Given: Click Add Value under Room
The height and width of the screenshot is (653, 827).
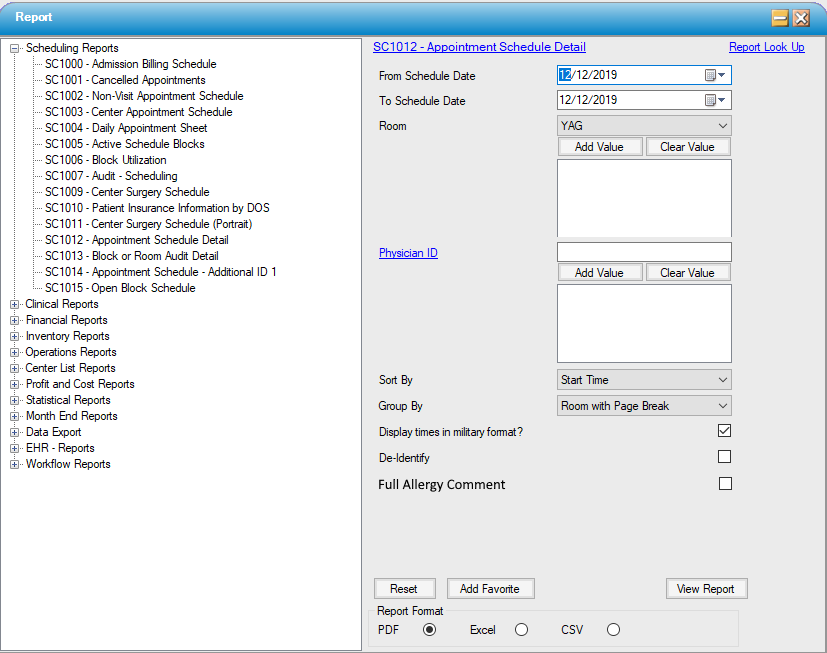Looking at the screenshot, I should (x=600, y=146).
